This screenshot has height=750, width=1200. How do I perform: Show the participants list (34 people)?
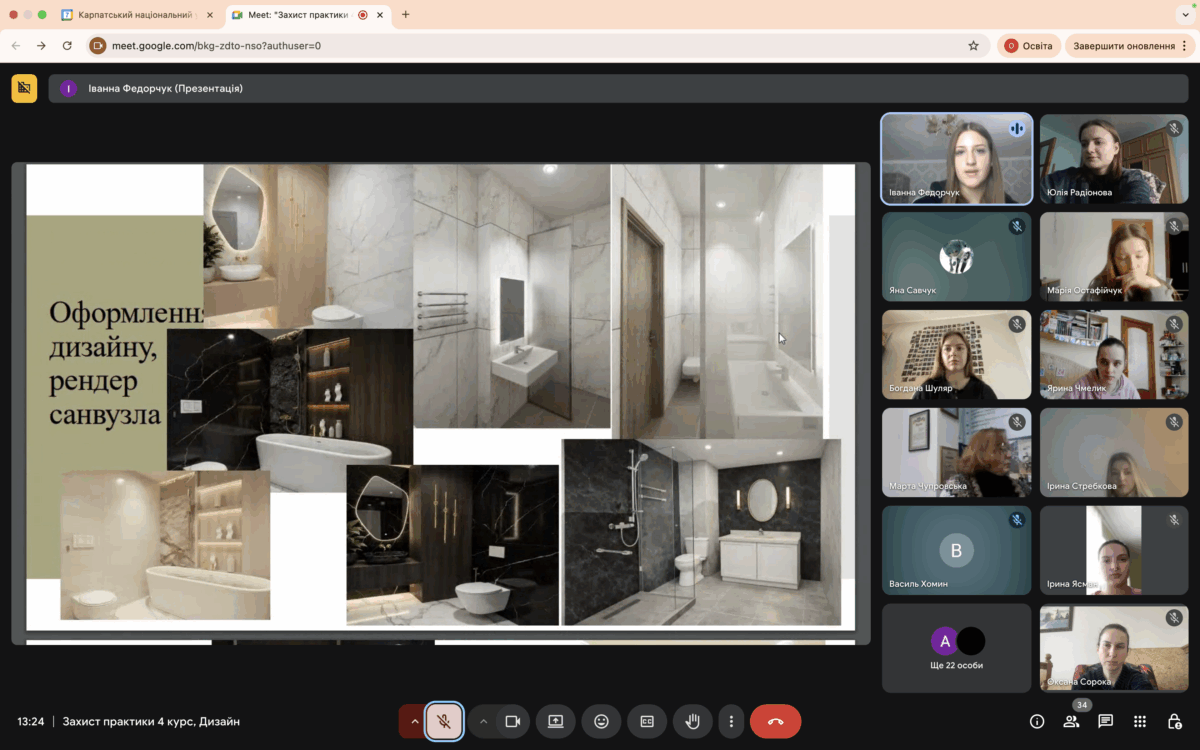click(x=1071, y=721)
